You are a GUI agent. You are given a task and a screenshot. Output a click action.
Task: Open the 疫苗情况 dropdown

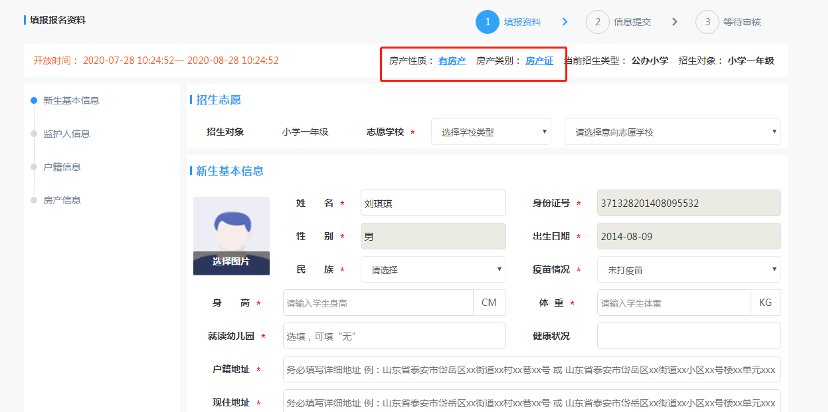688,269
